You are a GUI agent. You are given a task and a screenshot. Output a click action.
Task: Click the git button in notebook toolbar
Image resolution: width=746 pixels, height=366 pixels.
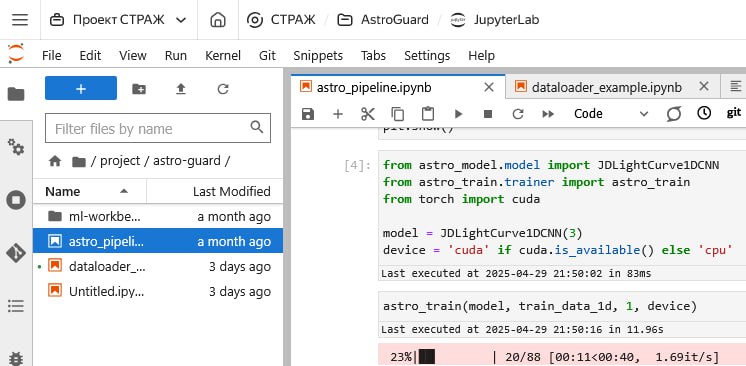(x=734, y=113)
